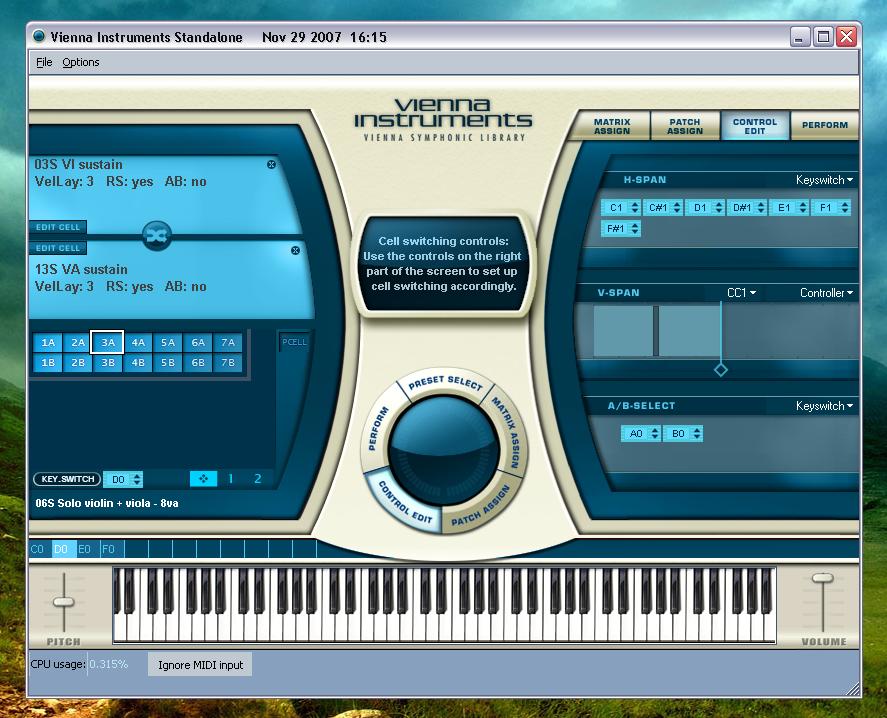Screen dimensions: 887x718
Task: Click Perform on the wheel
Action: tap(378, 428)
